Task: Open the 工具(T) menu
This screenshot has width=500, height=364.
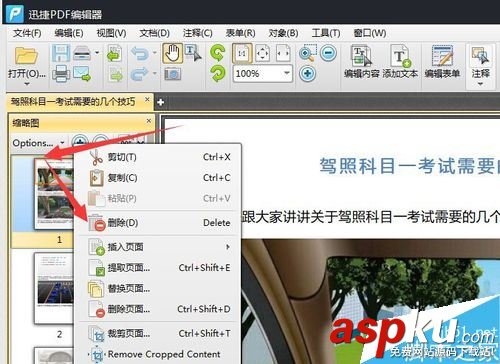Action: tap(326, 33)
